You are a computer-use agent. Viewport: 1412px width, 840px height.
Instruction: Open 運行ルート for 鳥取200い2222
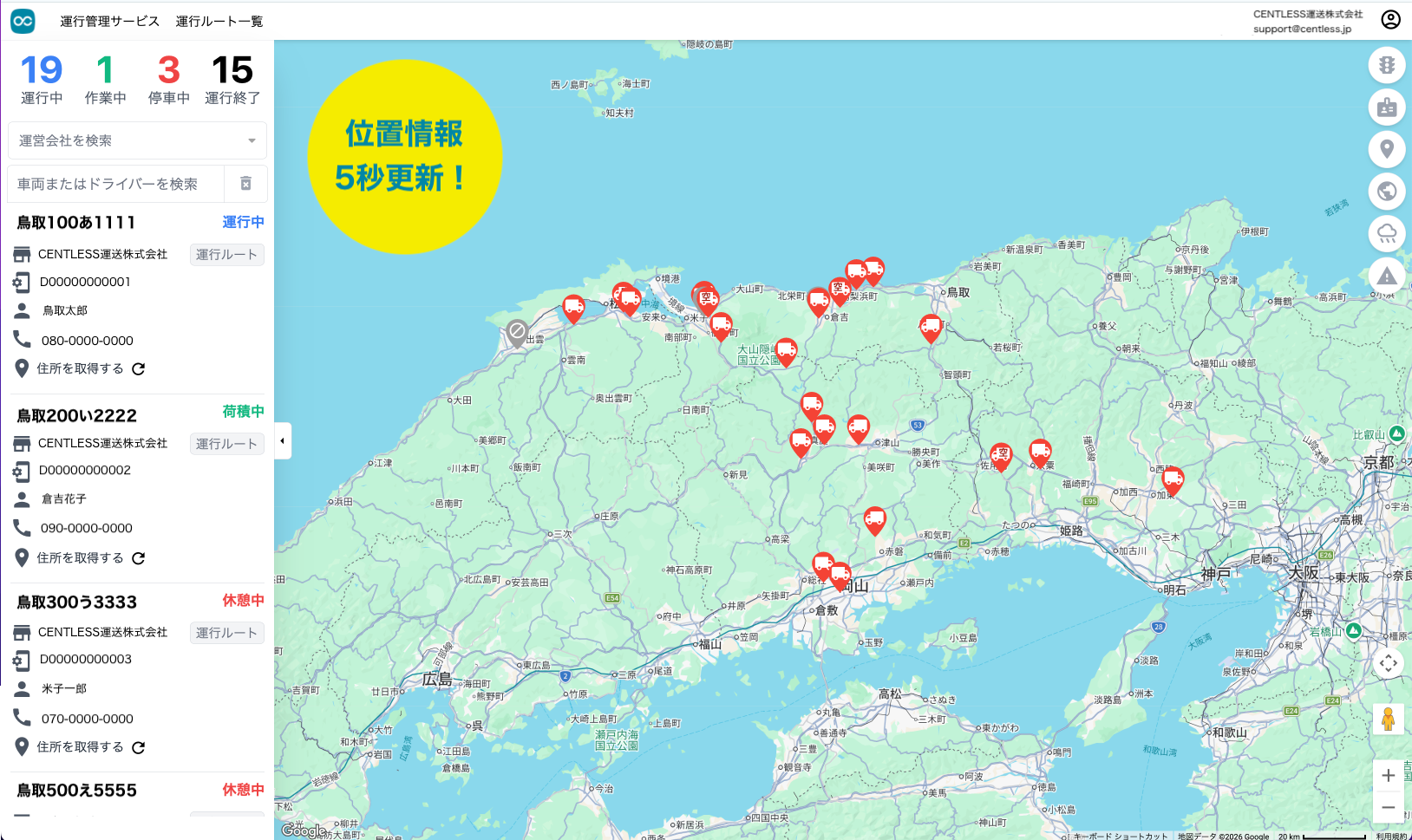click(226, 444)
